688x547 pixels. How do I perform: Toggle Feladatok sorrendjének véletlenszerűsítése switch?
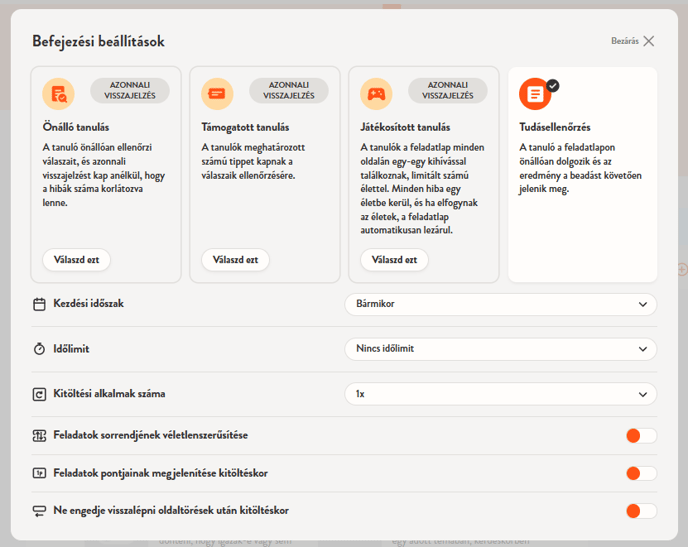tap(640, 436)
